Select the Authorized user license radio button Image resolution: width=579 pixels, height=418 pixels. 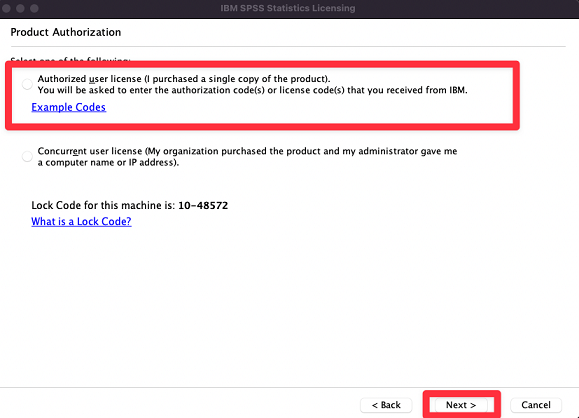[x=27, y=84]
